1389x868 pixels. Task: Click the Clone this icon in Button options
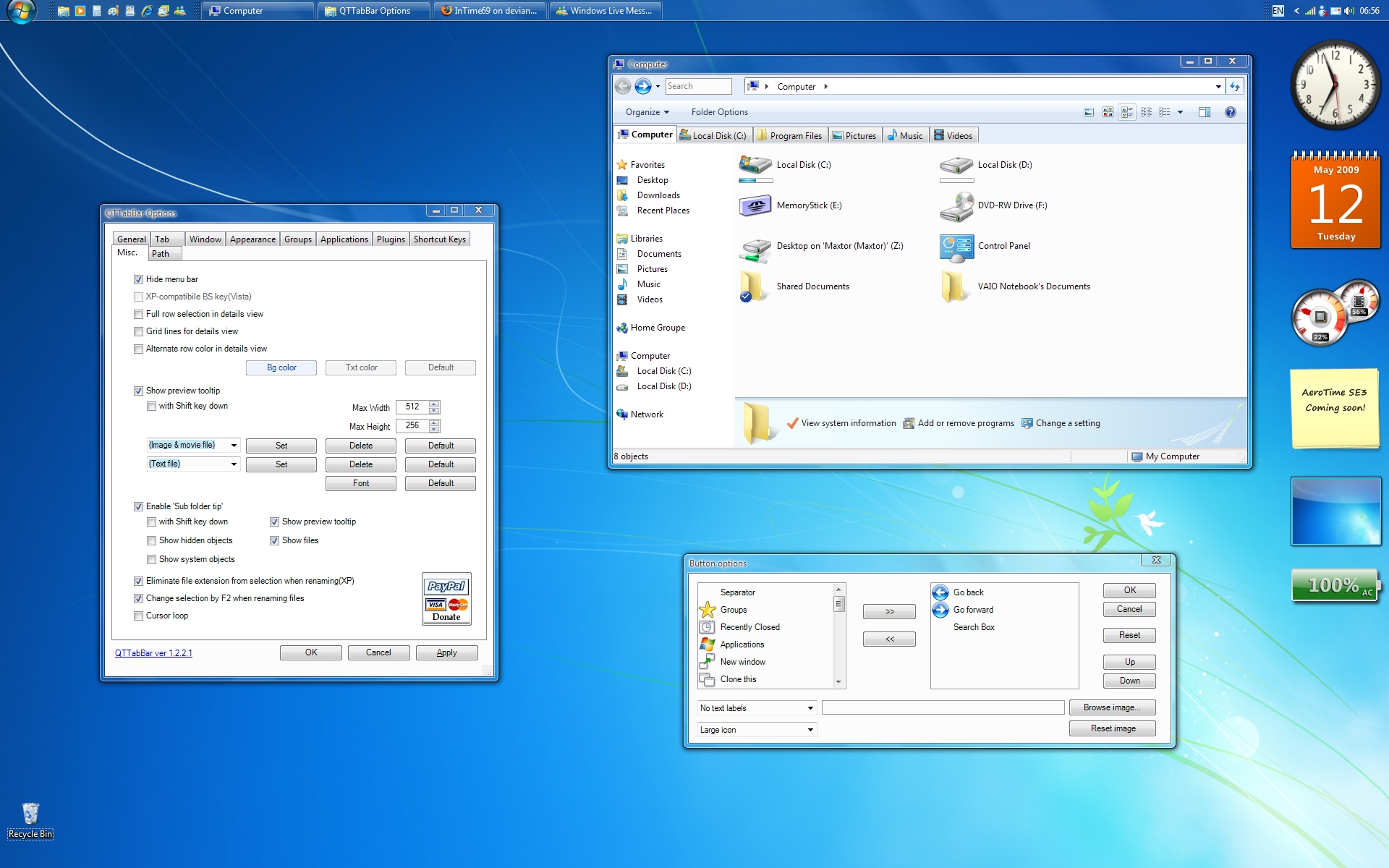pos(708,679)
